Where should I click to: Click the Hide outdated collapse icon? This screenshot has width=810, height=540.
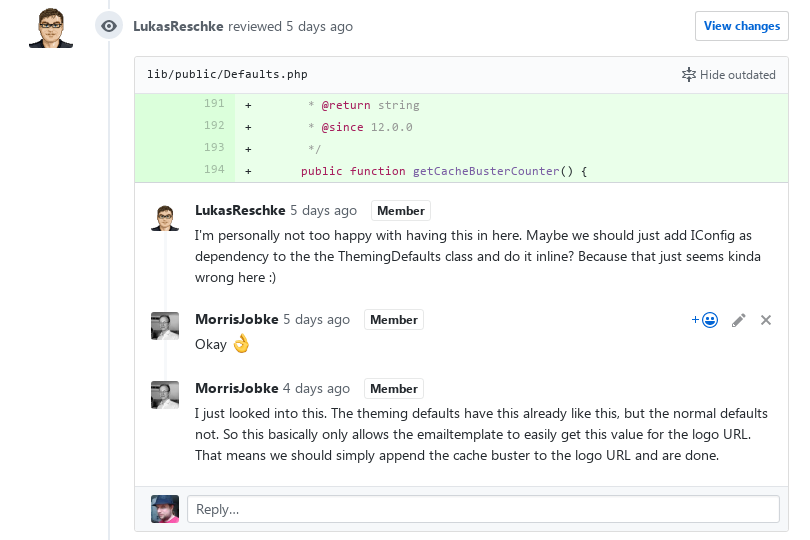coord(689,75)
